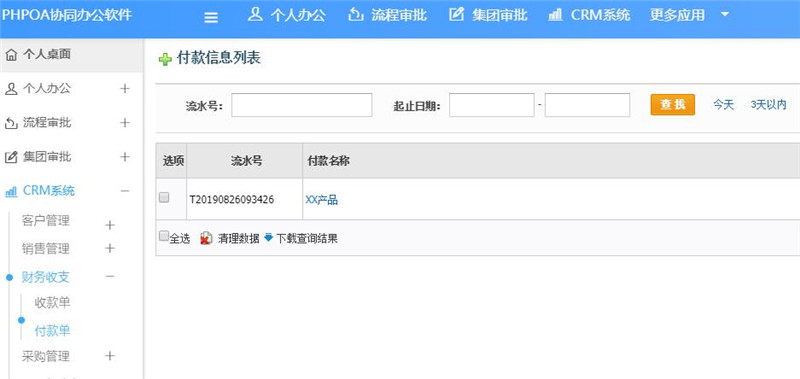Collapse the CRM系统 sidebar section
800x379 pixels.
(x=125, y=191)
